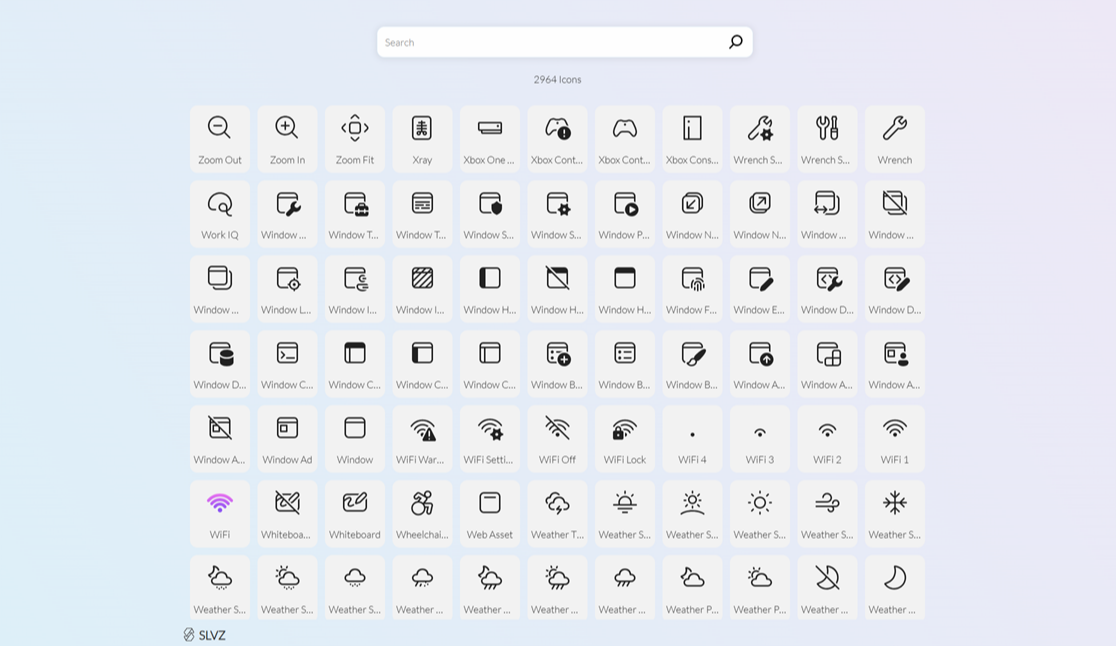This screenshot has width=1116, height=647.
Task: Choose the Whiteboard icon tile
Action: pos(354,514)
